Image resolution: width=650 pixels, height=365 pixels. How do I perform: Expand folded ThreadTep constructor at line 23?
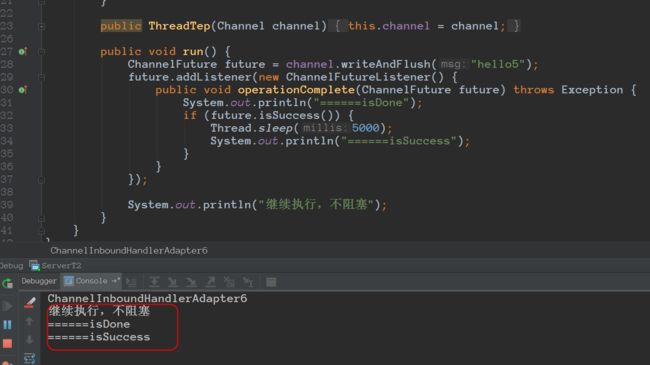[x=41, y=27]
